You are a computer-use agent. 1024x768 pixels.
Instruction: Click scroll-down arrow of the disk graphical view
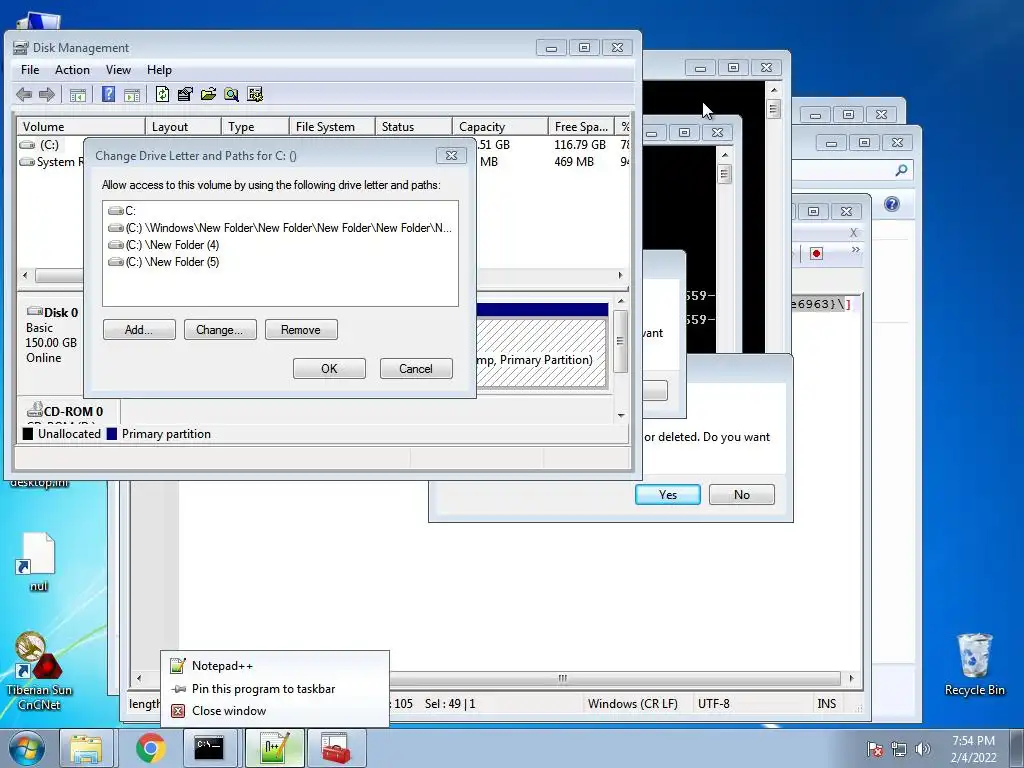[621, 415]
